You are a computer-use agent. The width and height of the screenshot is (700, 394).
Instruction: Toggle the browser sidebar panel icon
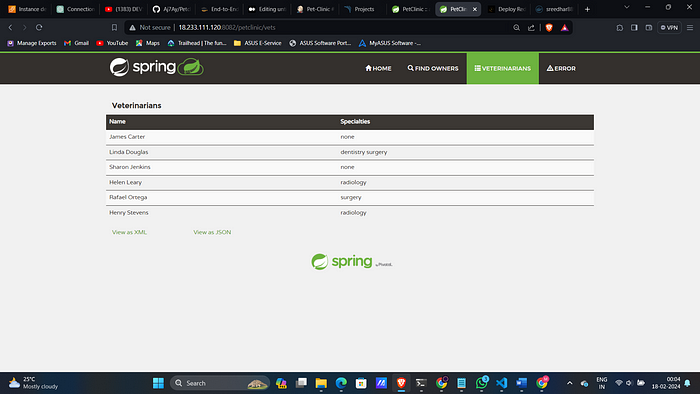coord(634,28)
